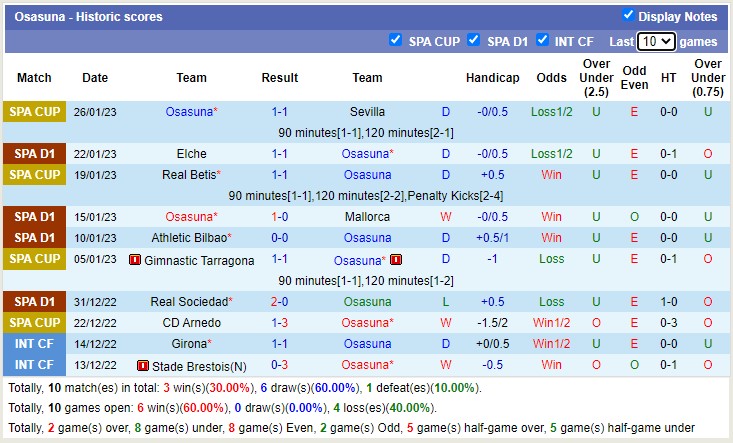Click the Handicap column header
The width and height of the screenshot is (733, 443).
point(492,78)
